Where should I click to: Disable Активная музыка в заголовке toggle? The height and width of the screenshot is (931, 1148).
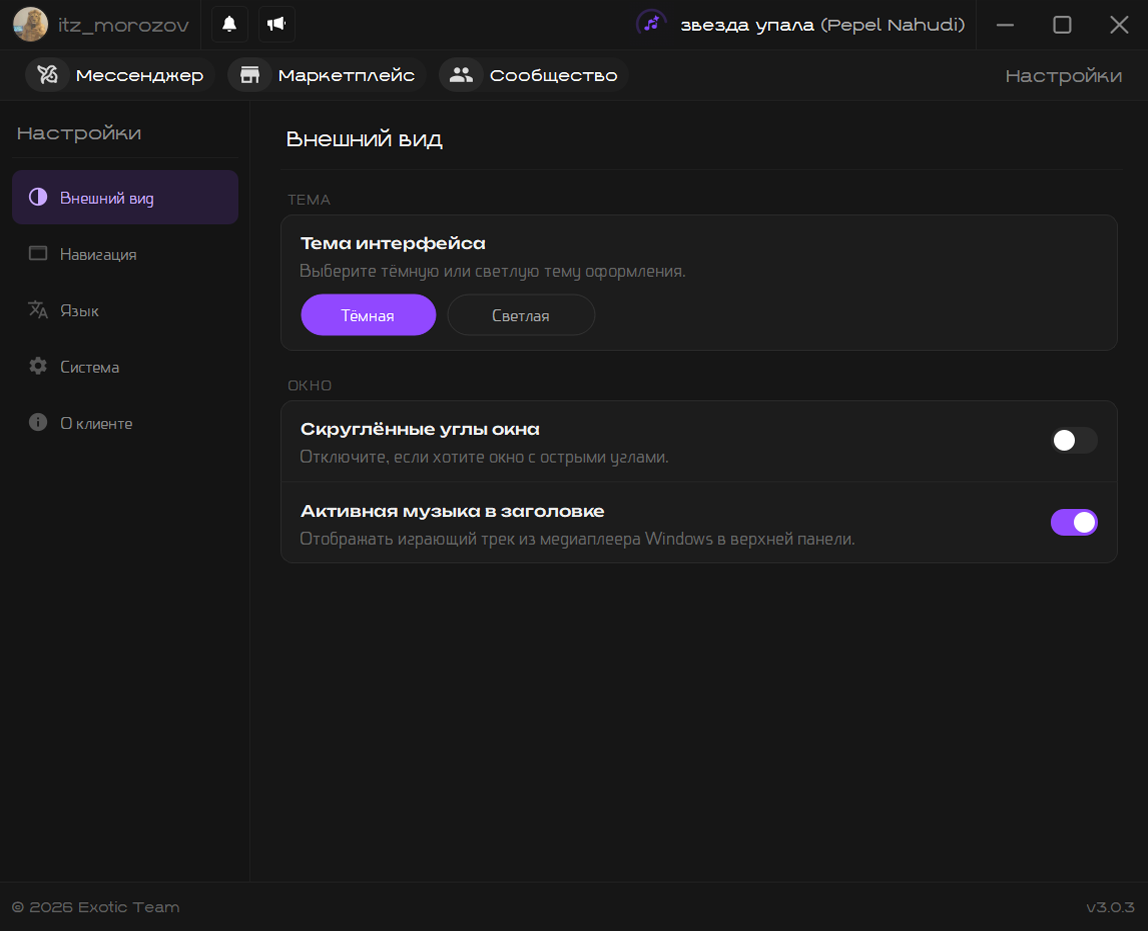click(1074, 522)
